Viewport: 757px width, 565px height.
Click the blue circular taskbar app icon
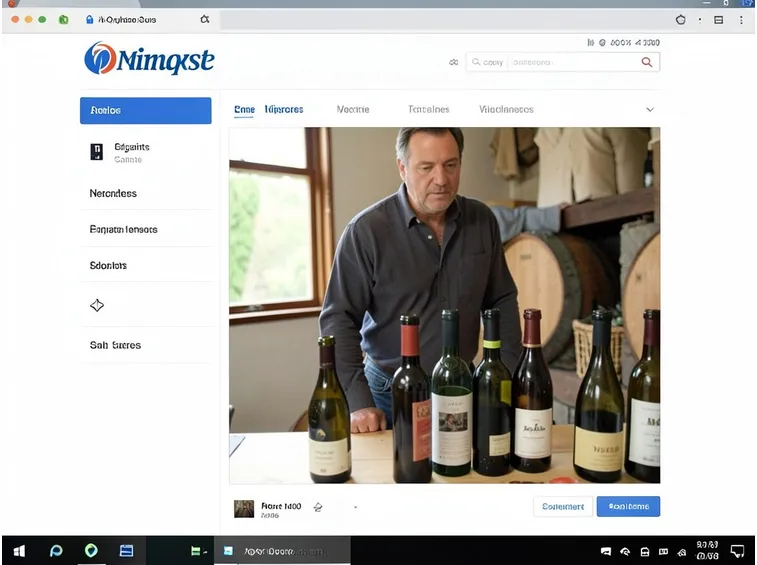pos(56,551)
